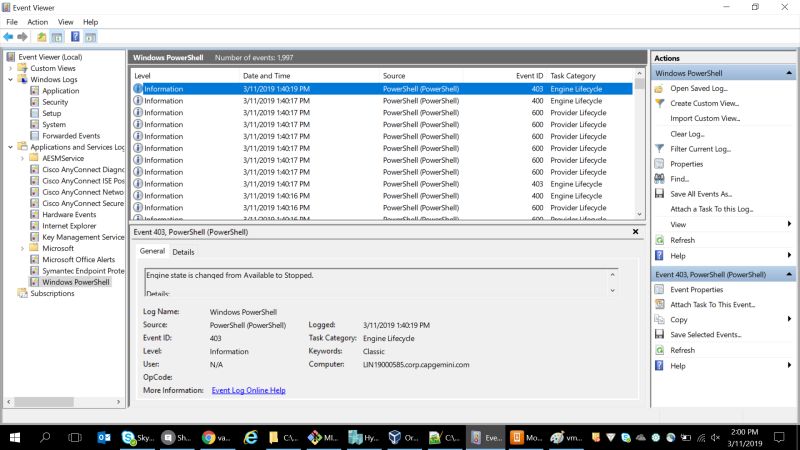Screen dimensions: 800x450
Task: Close the event preview pane
Action: 636,232
